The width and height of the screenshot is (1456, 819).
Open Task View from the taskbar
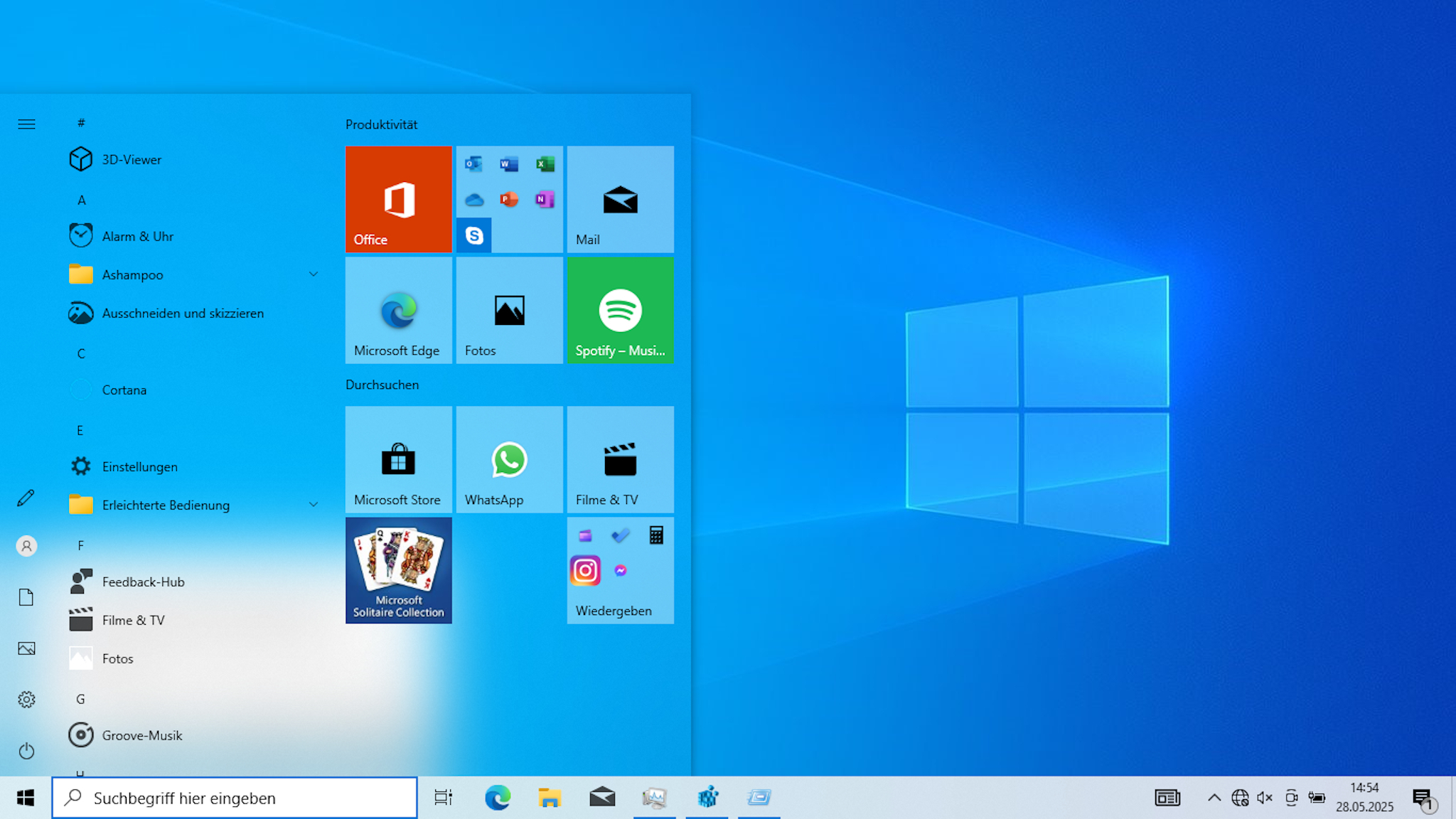click(444, 798)
